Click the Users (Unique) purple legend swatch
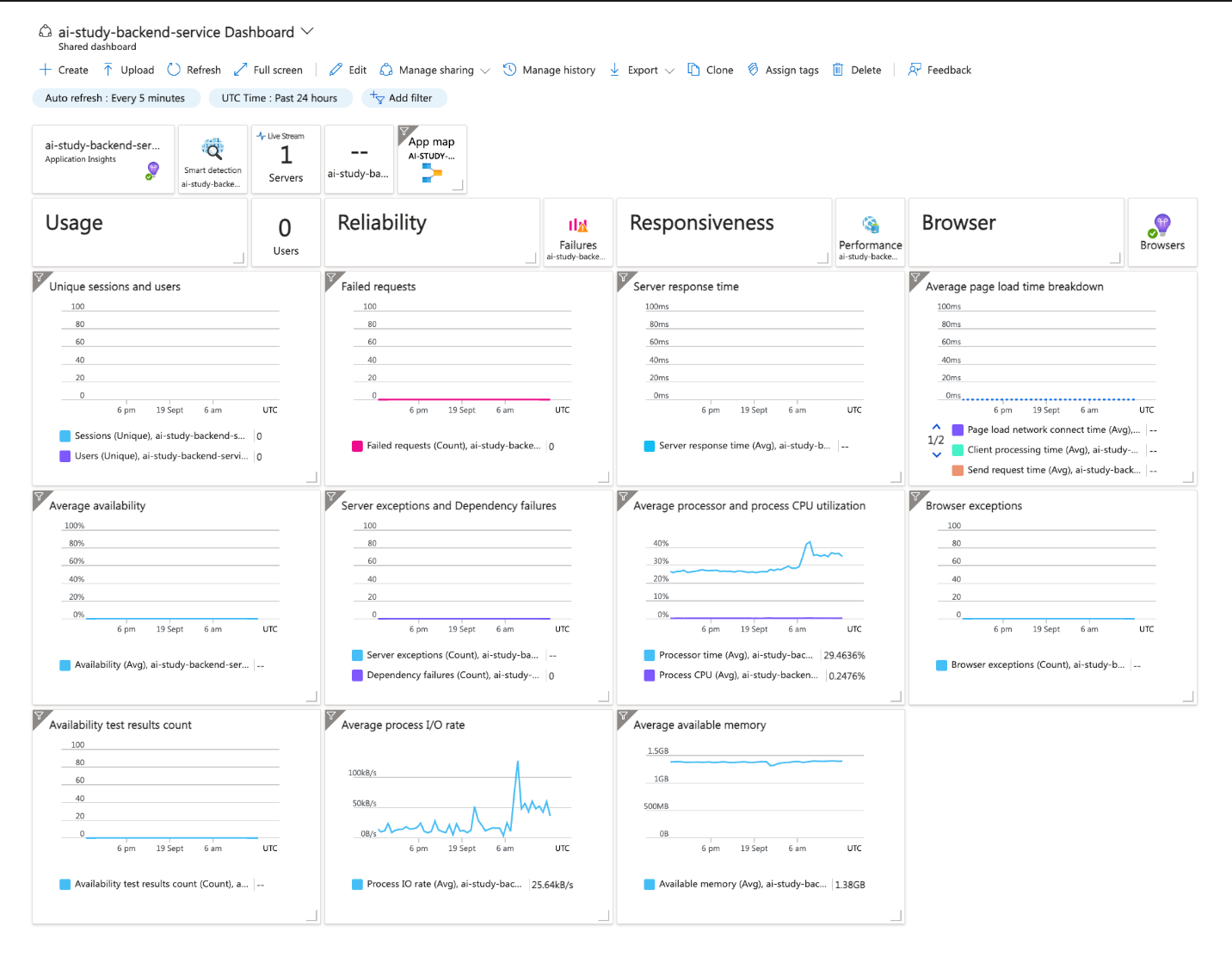 (x=65, y=456)
